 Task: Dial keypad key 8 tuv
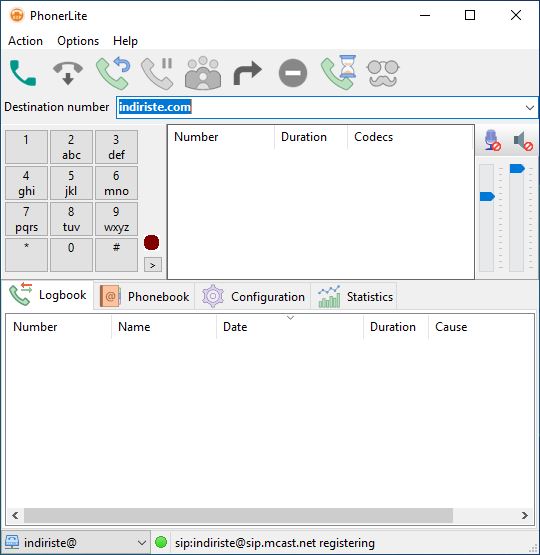[x=71, y=219]
